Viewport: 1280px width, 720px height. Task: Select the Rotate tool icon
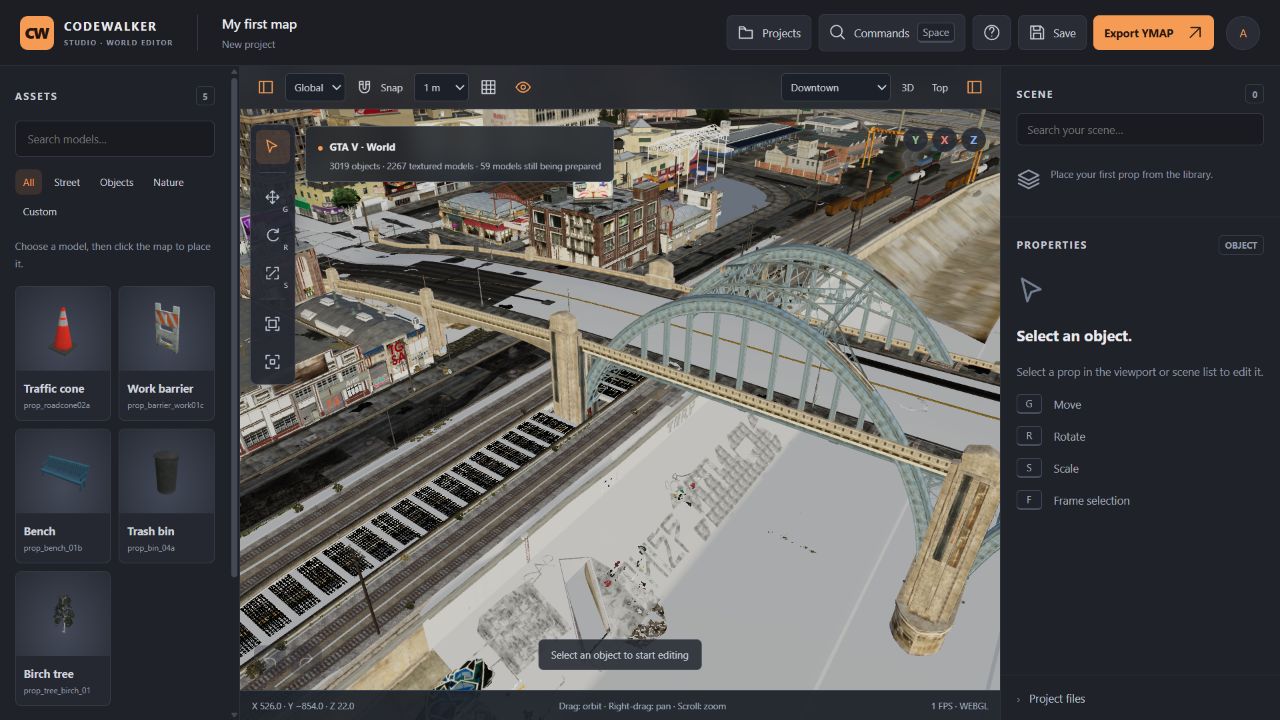click(273, 235)
